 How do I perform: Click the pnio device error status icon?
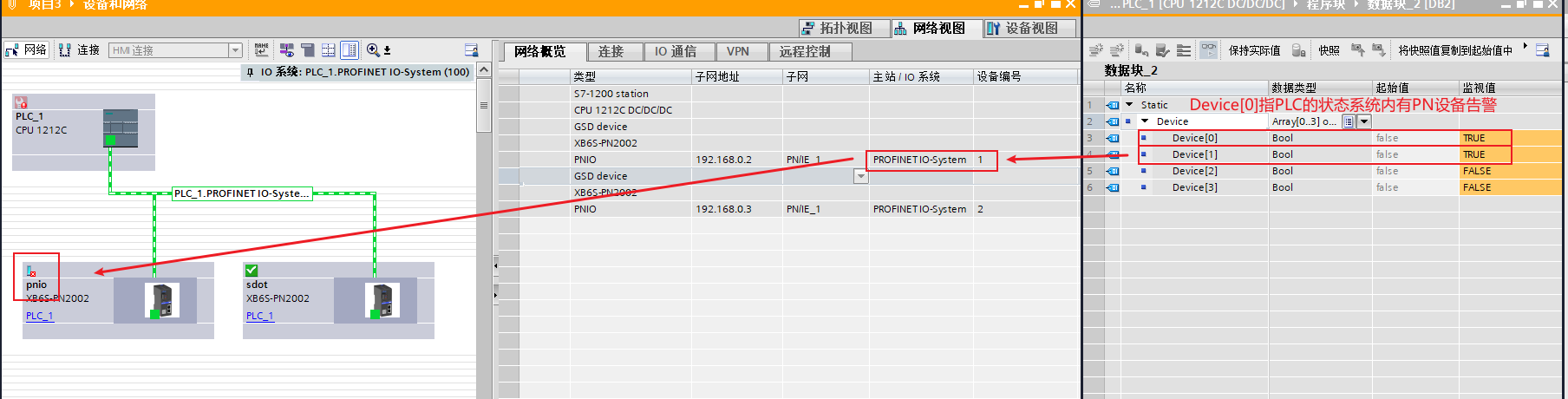31,271
